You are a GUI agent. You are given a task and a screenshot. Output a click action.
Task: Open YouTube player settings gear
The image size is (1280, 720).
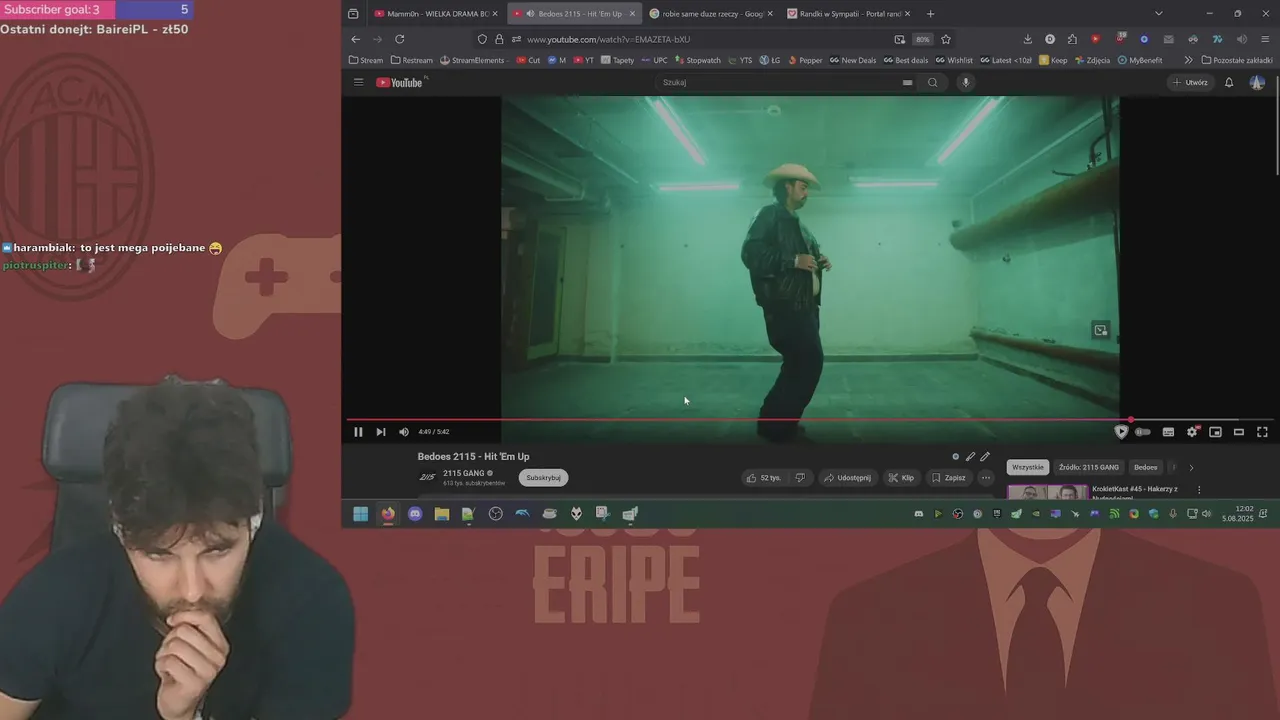(1192, 432)
